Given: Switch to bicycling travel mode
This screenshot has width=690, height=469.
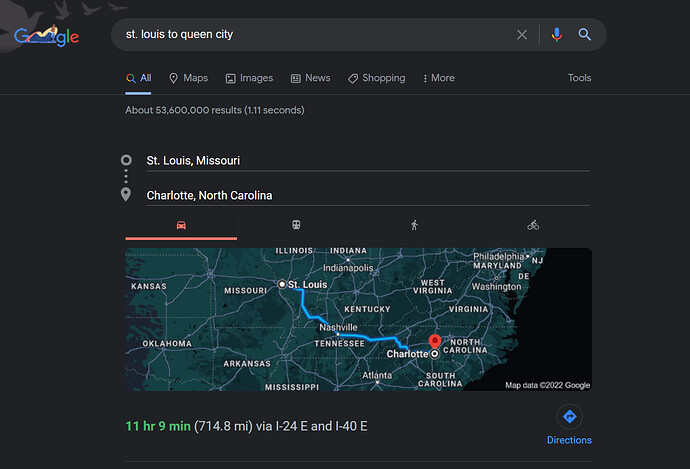Looking at the screenshot, I should pyautogui.click(x=533, y=225).
